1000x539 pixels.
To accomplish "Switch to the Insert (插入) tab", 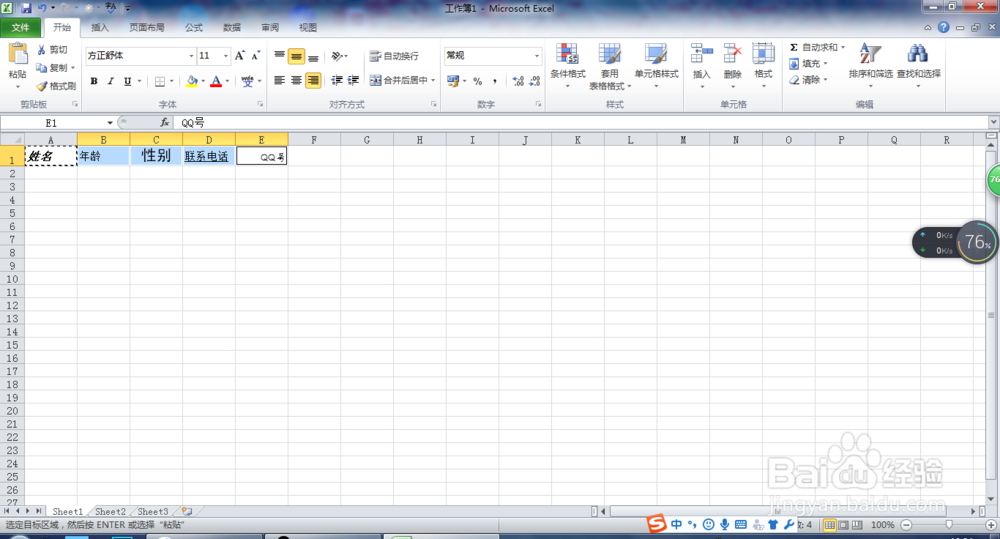I will coord(99,27).
